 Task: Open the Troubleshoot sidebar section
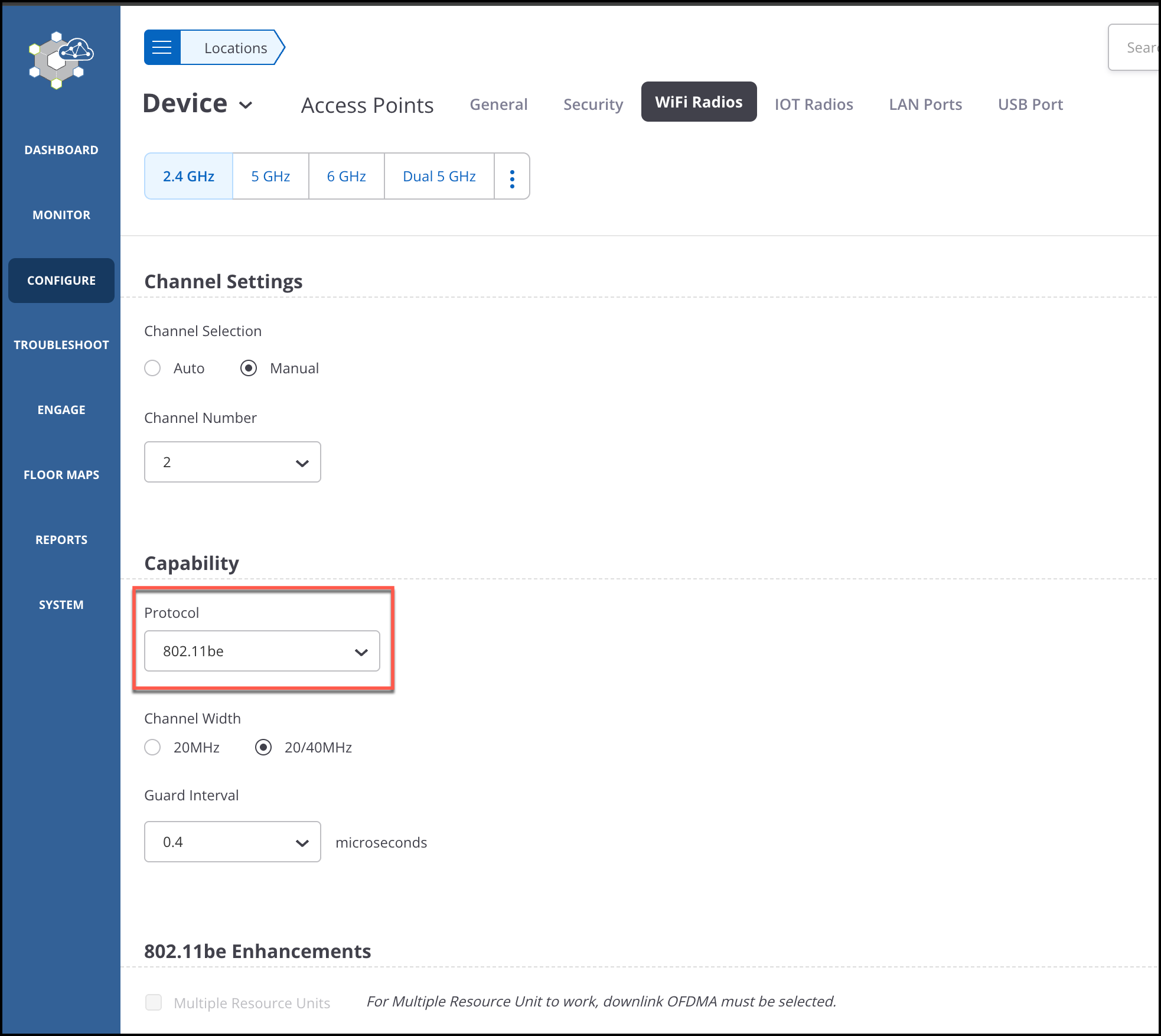[x=61, y=345]
